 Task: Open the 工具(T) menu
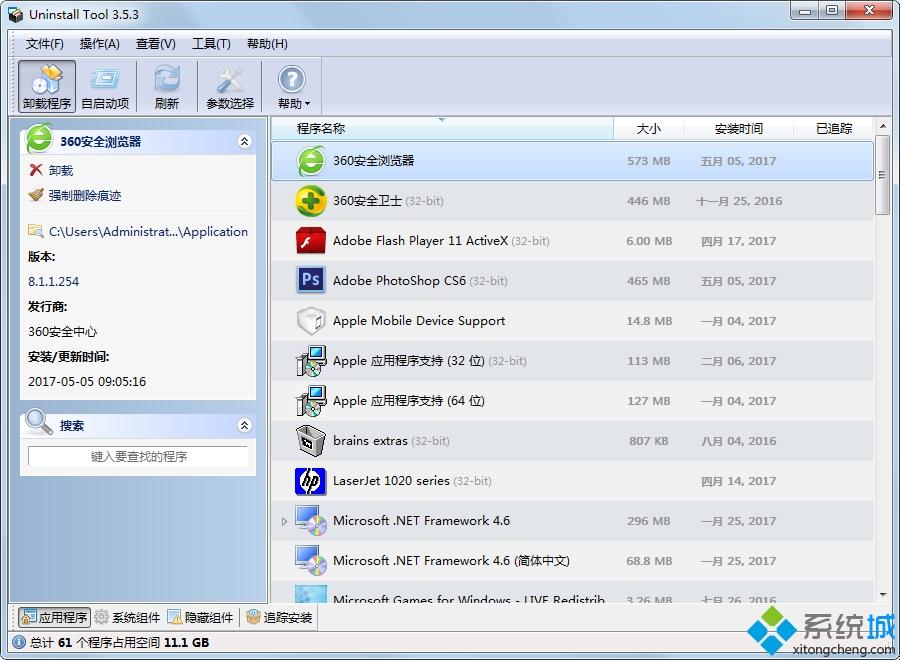tap(211, 44)
